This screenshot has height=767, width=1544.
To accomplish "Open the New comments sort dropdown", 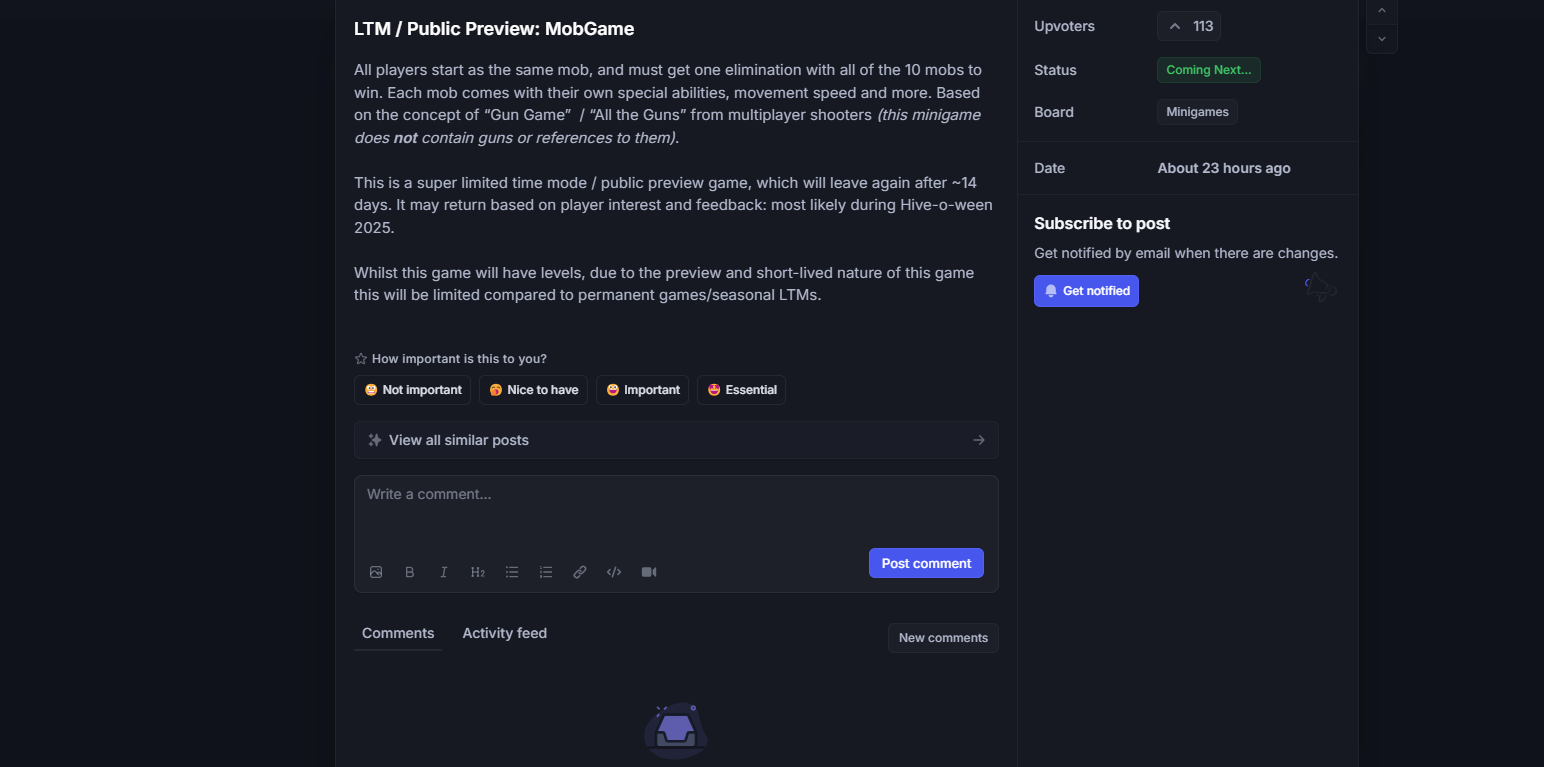I will pyautogui.click(x=942, y=638).
